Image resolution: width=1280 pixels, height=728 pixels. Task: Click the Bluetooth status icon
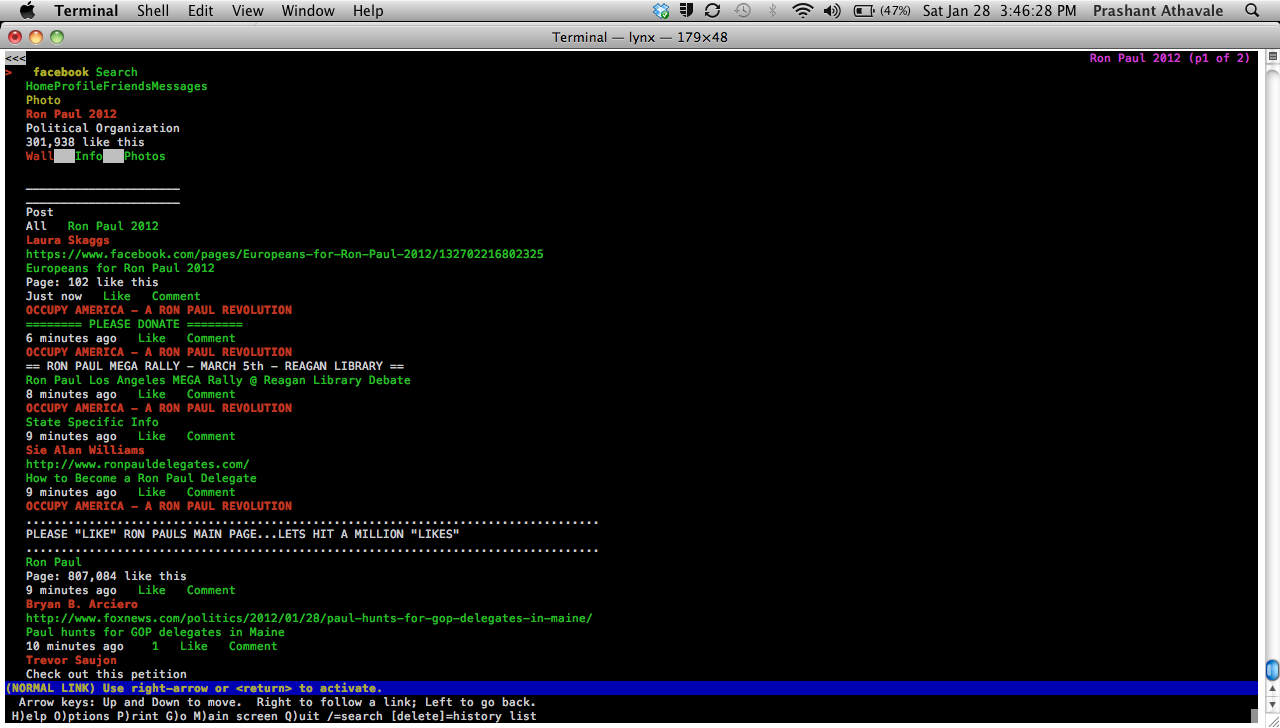[x=772, y=11]
